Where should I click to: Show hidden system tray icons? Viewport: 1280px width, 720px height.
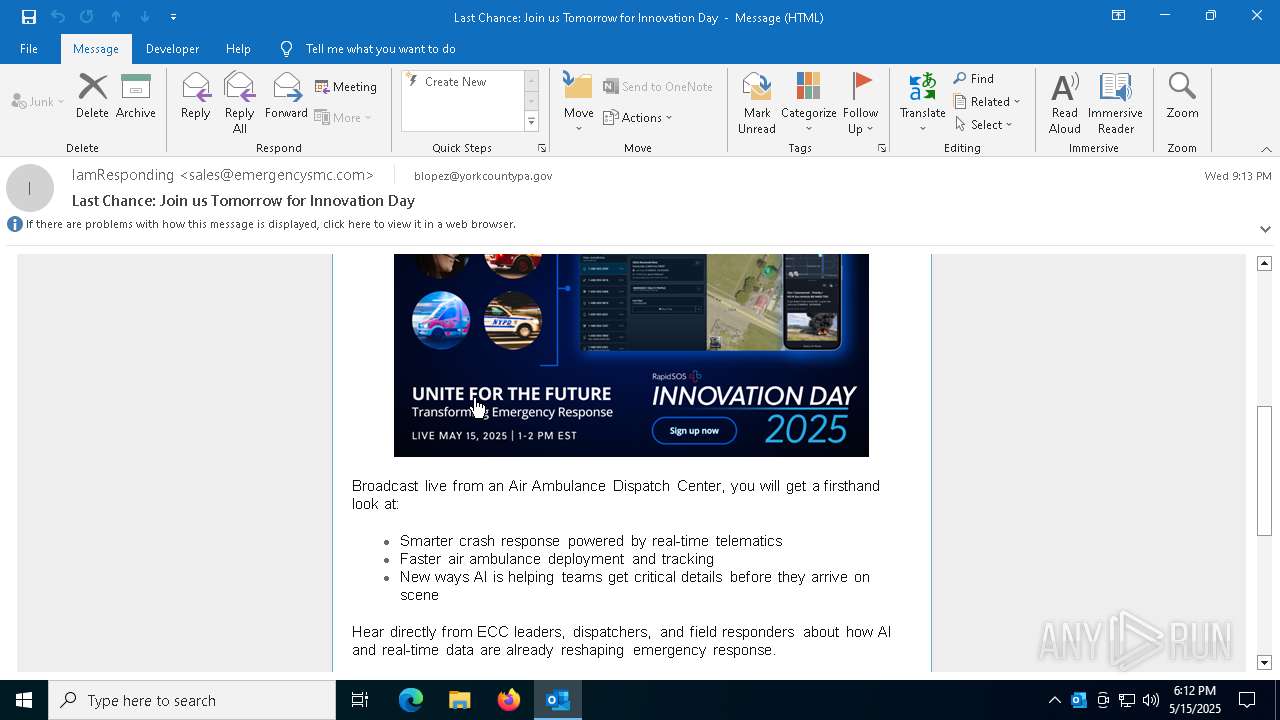click(x=1054, y=700)
